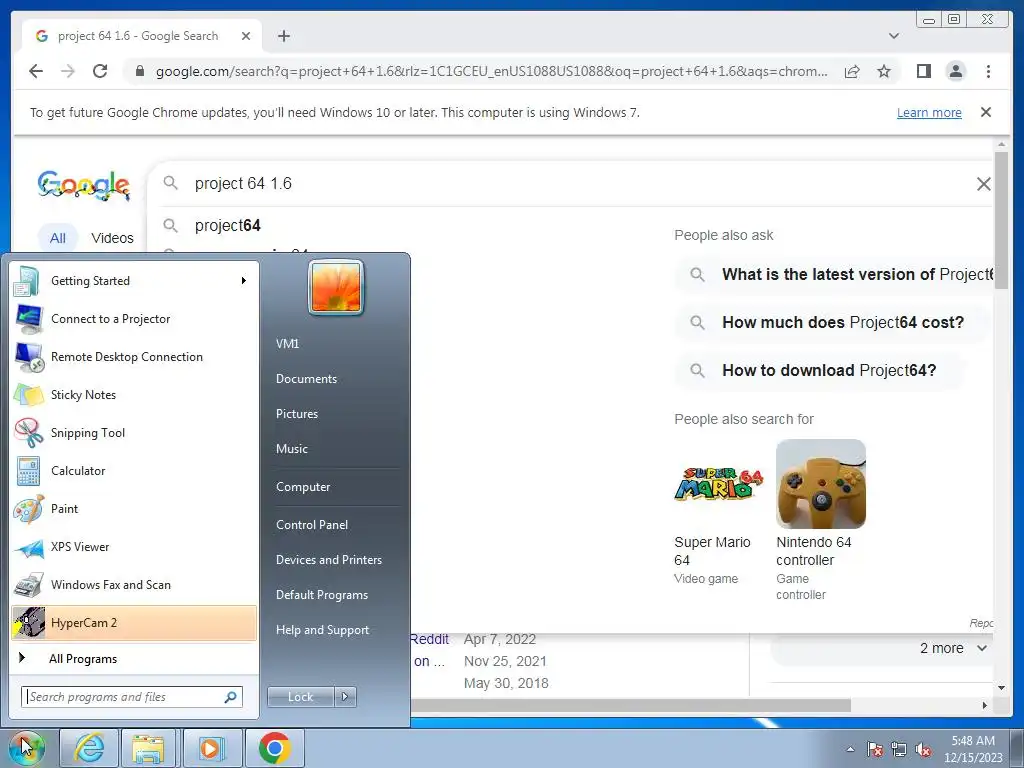Follow the Learn more link
Viewport: 1024px width, 768px height.
tap(929, 112)
